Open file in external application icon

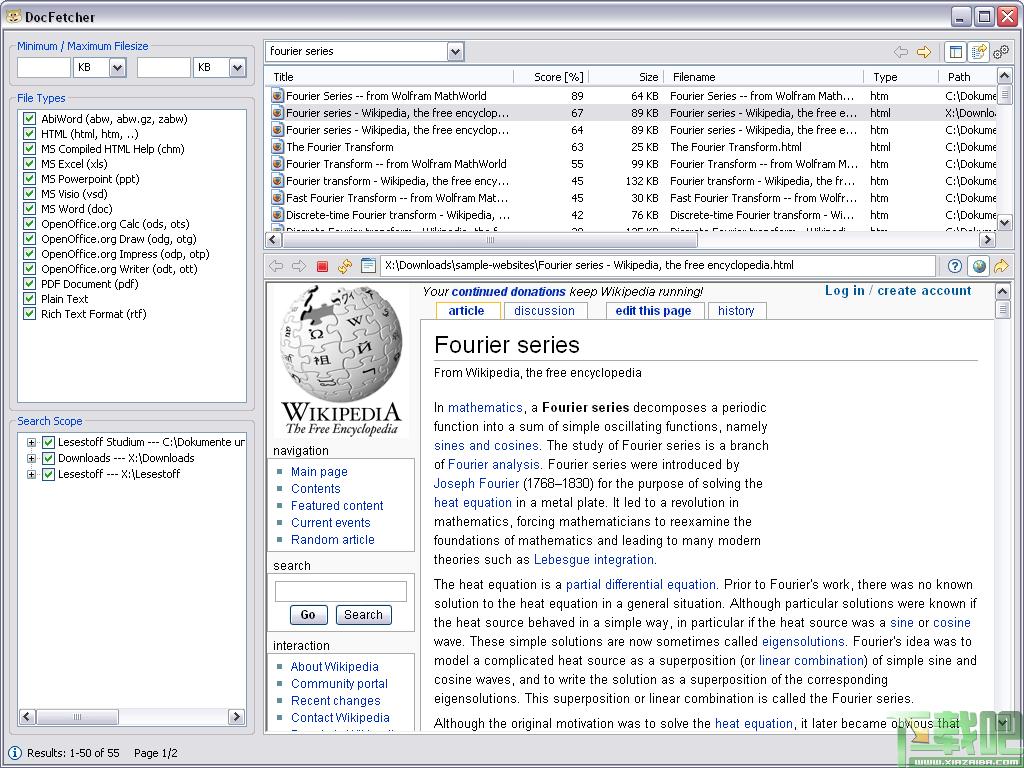[1000, 266]
